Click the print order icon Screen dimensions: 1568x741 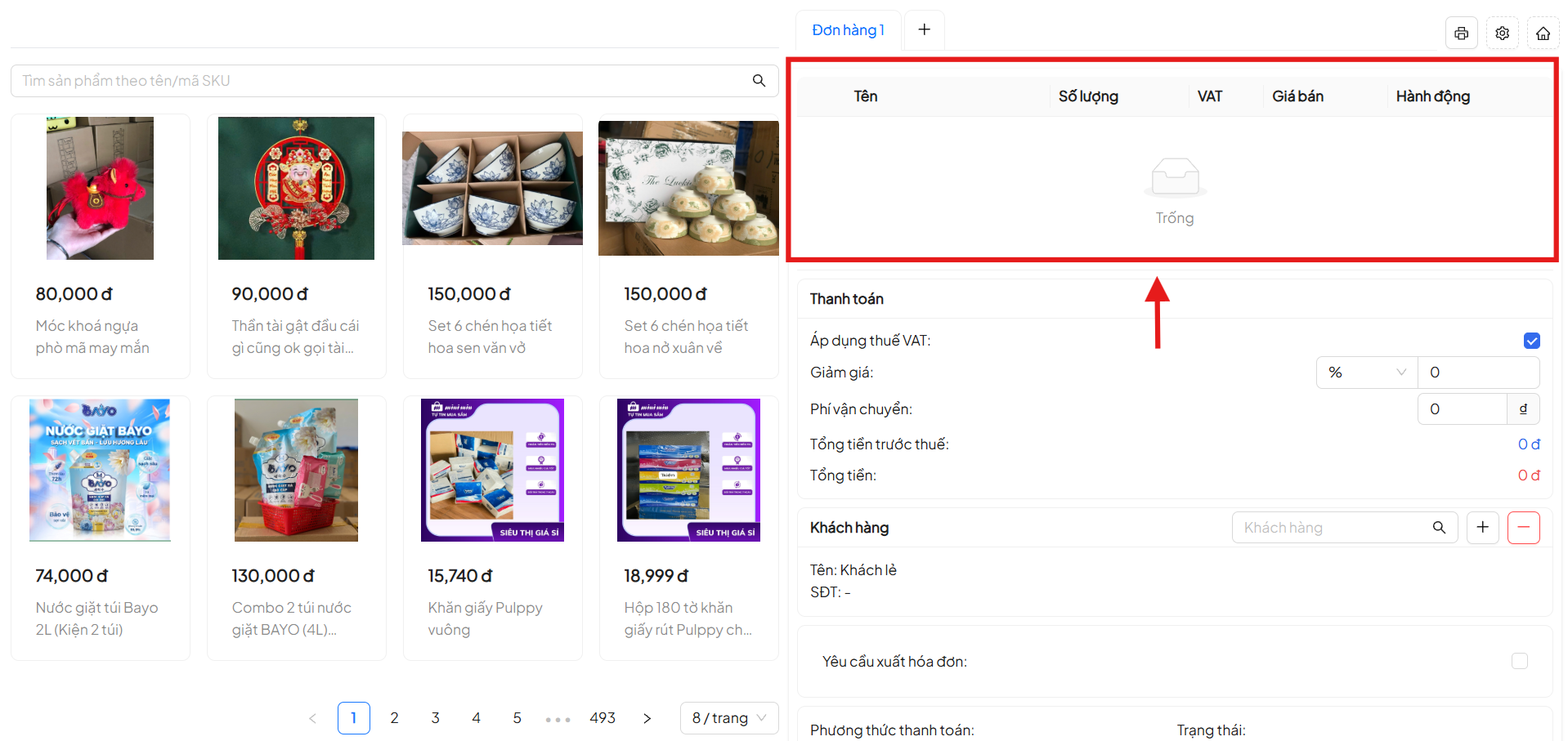coord(1461,33)
